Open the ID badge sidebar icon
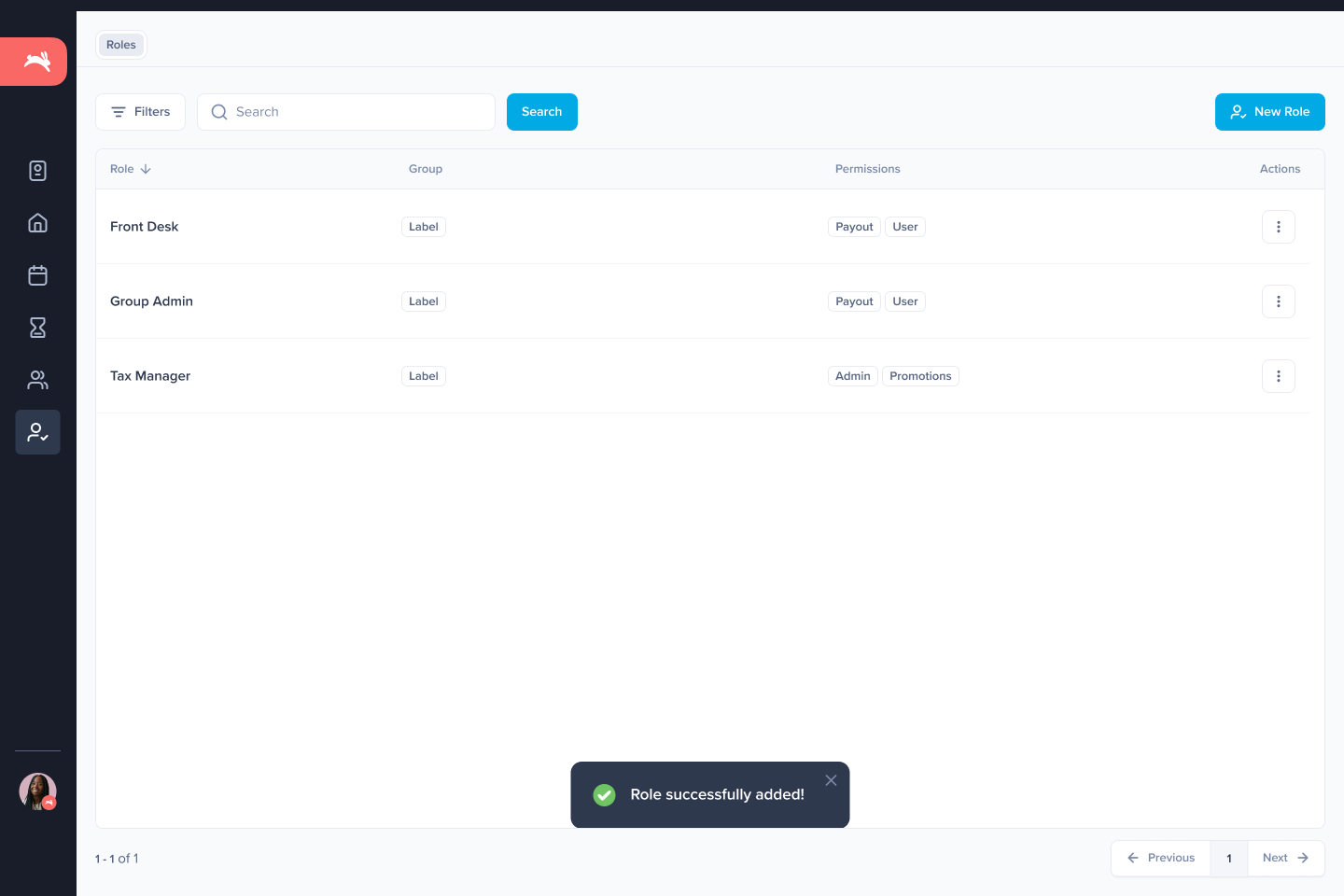Viewport: 1344px width, 896px height. coord(37,171)
